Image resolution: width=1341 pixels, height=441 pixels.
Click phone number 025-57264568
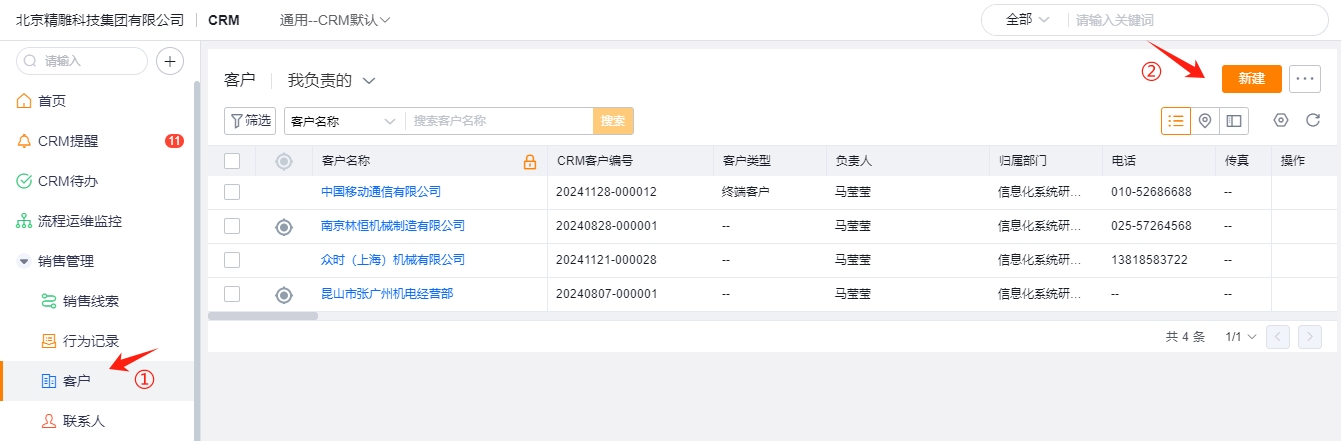tap(1151, 226)
